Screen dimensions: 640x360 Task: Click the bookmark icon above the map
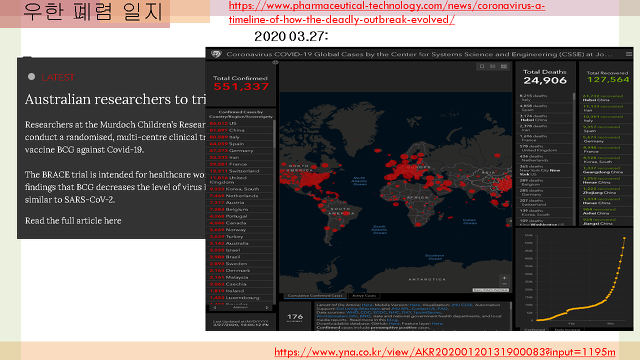[482, 66]
